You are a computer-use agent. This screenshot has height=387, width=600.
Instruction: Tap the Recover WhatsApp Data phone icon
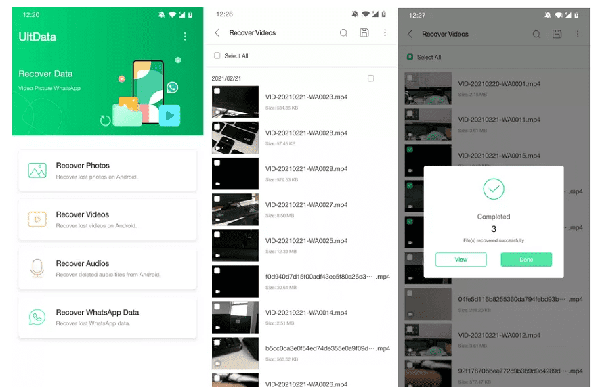pos(37,317)
